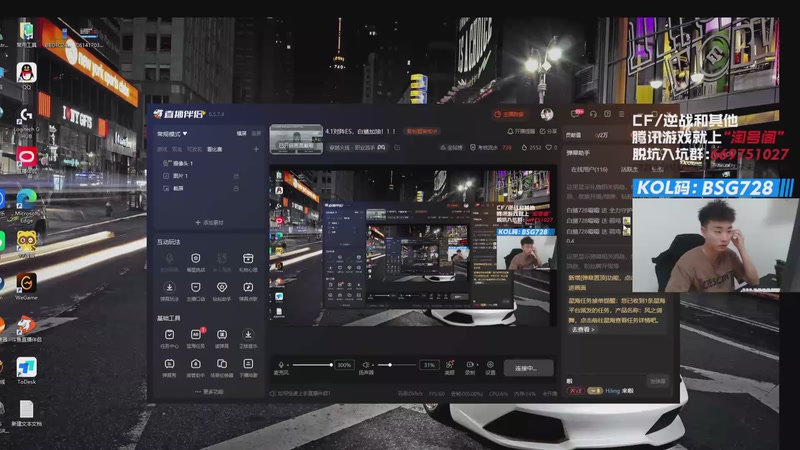Open QQ desktop icon
The image size is (800, 450).
click(x=26, y=76)
